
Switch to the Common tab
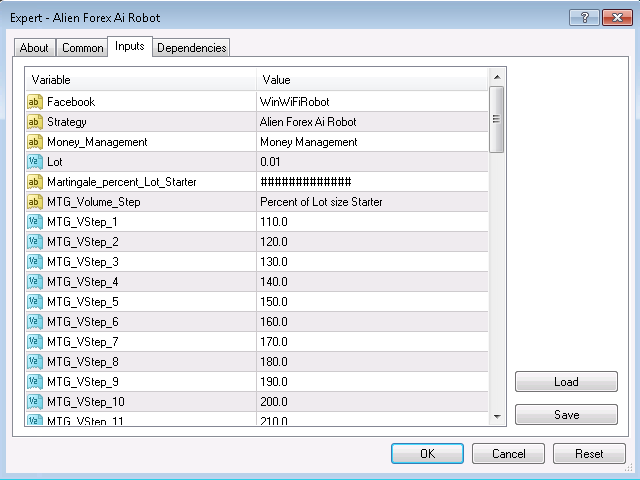82,48
